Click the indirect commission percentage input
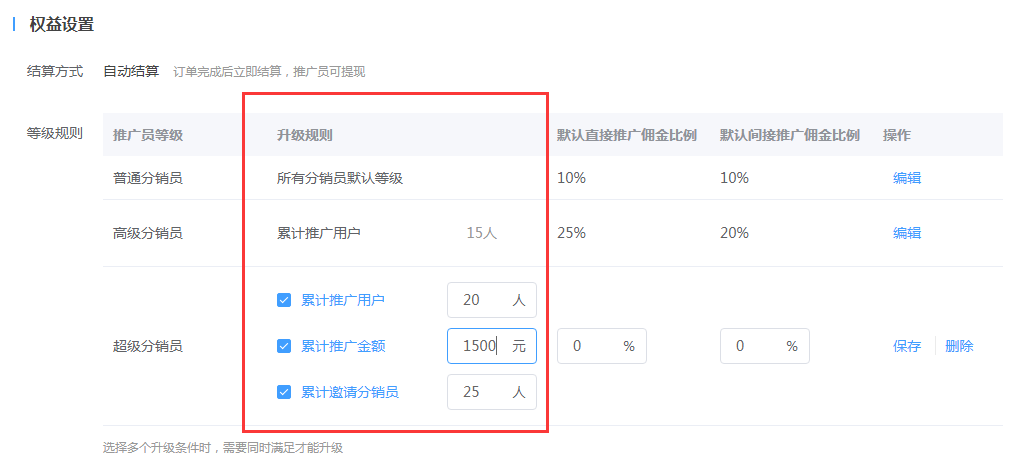 pyautogui.click(x=753, y=346)
